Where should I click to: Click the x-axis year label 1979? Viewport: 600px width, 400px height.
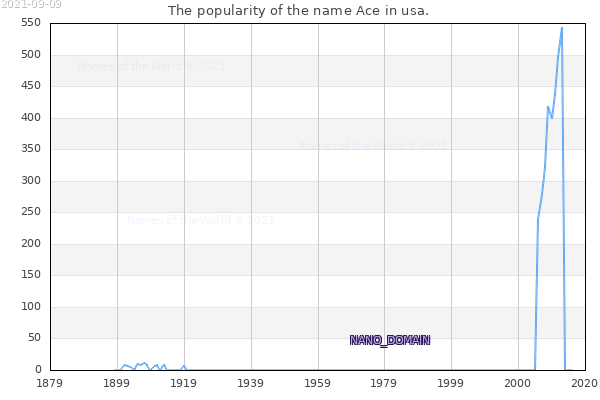pyautogui.click(x=383, y=383)
